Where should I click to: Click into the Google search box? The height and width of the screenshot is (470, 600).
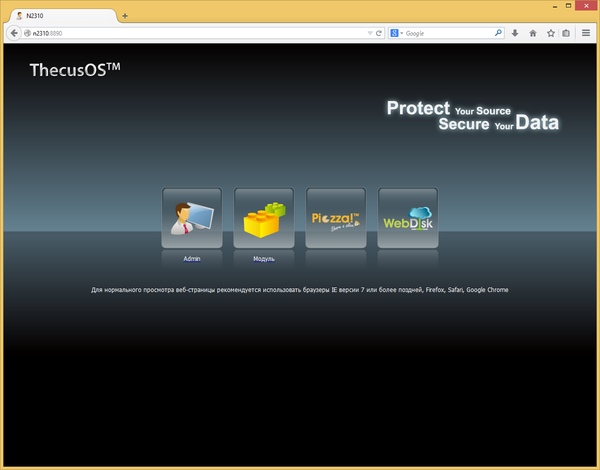[x=448, y=33]
